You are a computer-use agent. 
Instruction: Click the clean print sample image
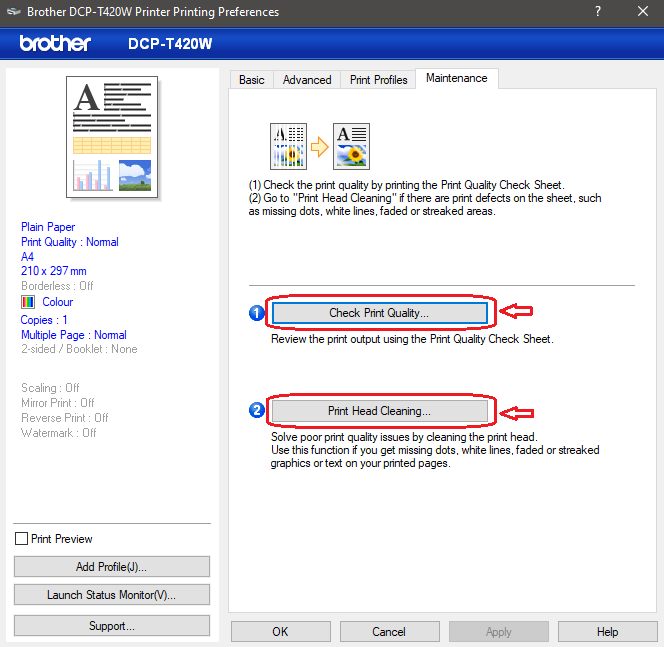click(x=351, y=147)
